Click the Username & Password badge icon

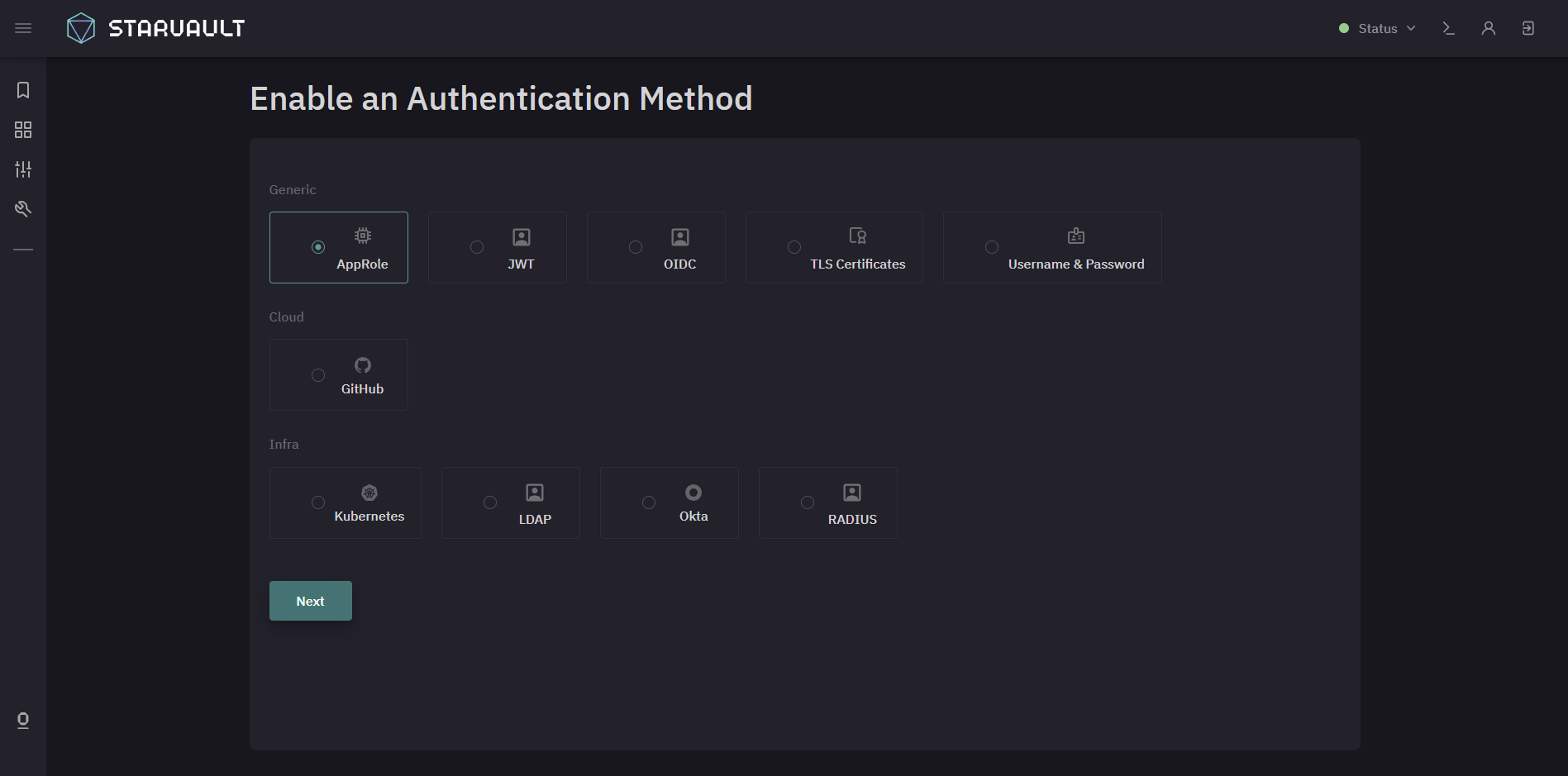click(1076, 236)
